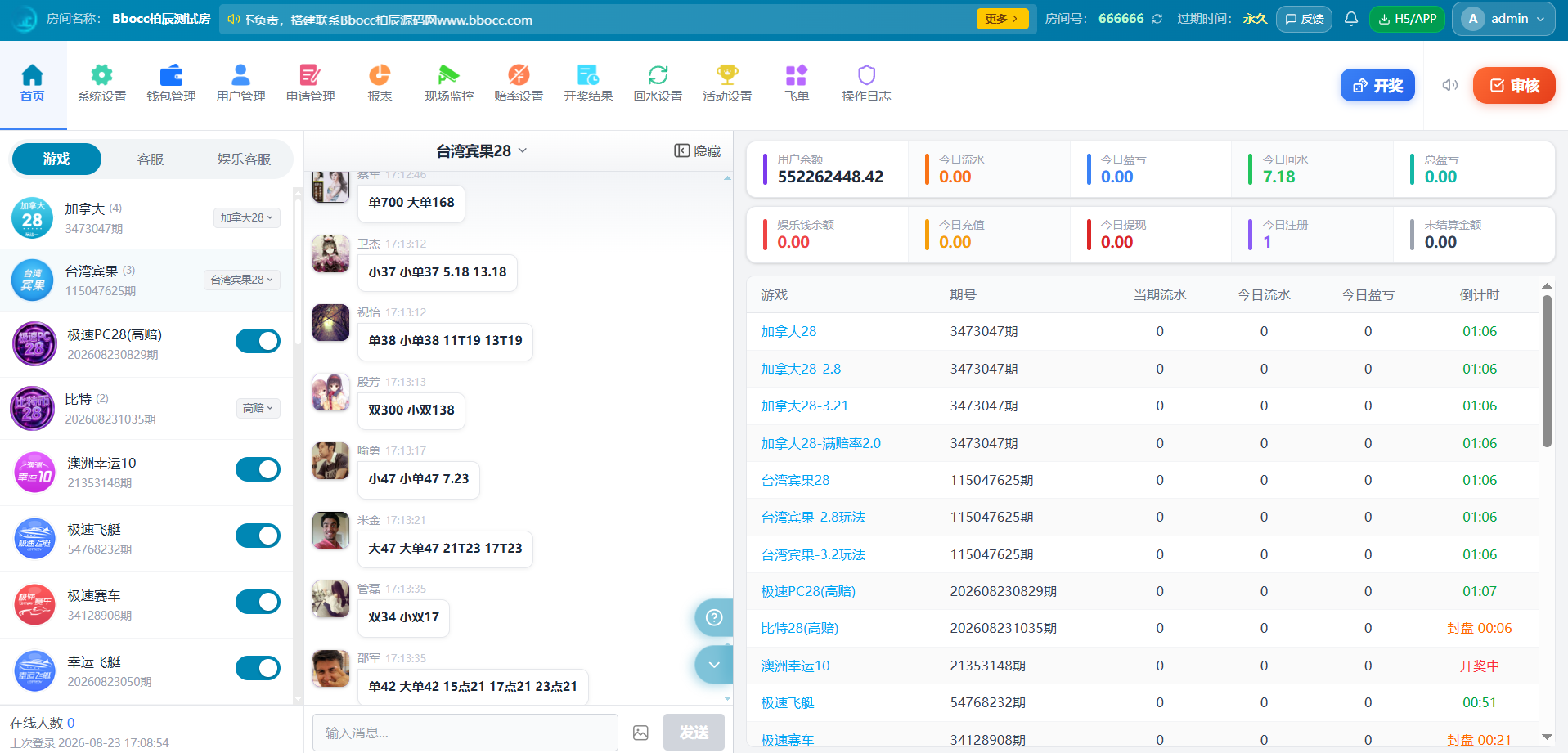The height and width of the screenshot is (753, 1568).
Task: Click 米金's avatar in chat
Action: click(x=330, y=530)
